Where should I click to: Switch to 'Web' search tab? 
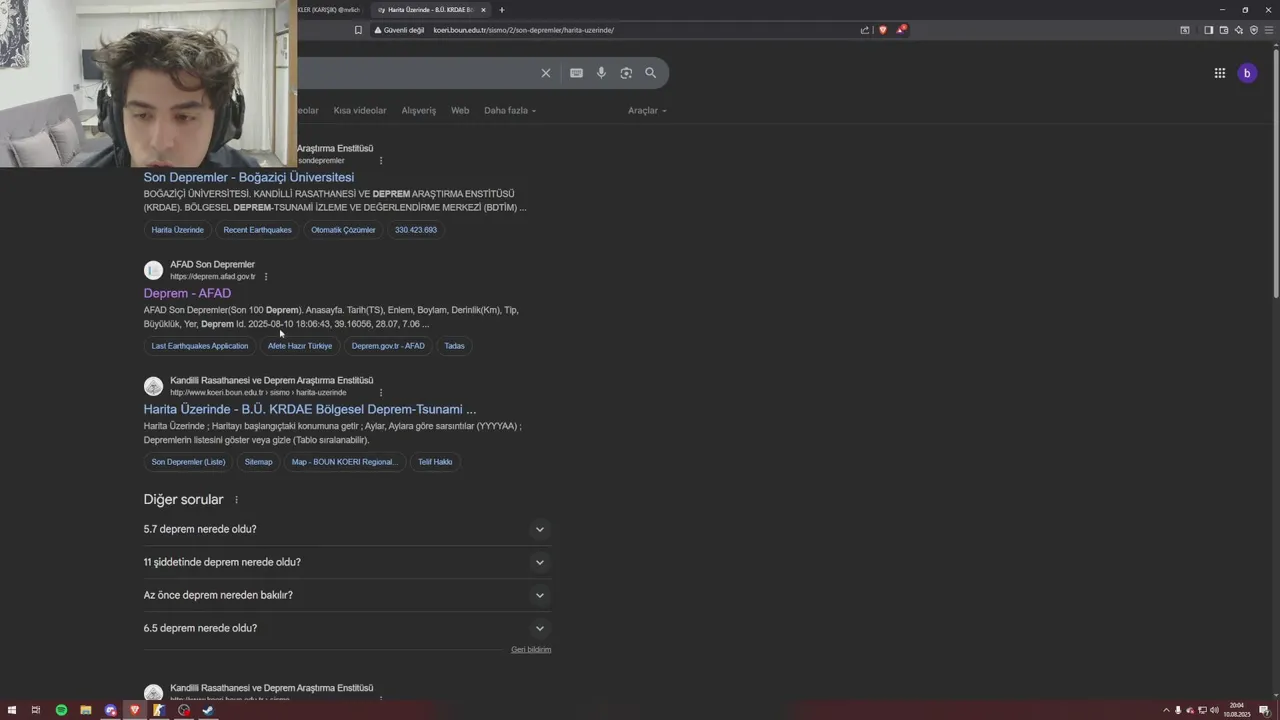[460, 111]
